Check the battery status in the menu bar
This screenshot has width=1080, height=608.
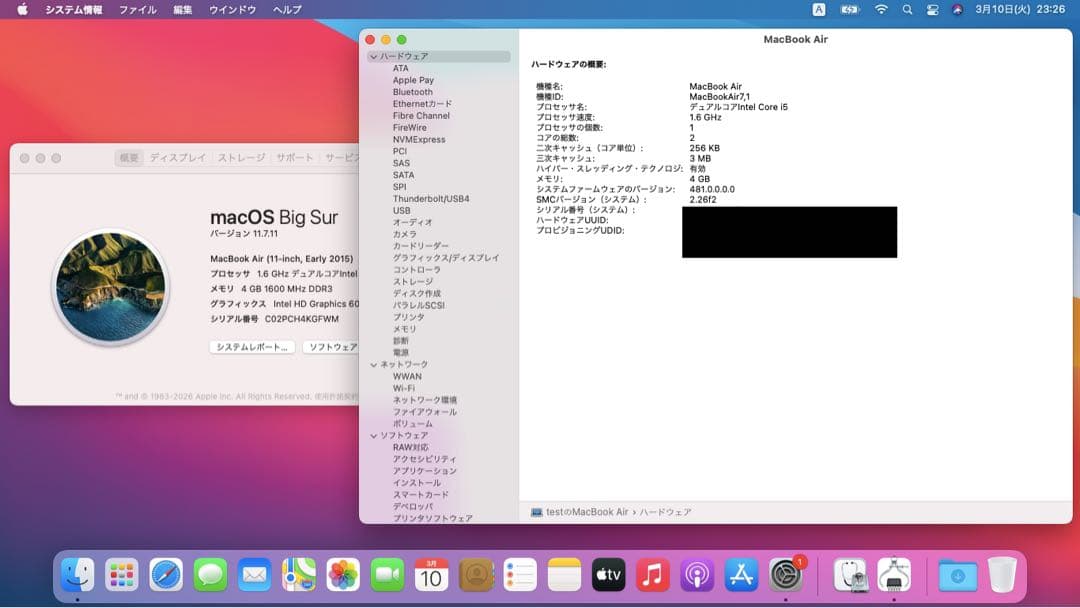[849, 9]
